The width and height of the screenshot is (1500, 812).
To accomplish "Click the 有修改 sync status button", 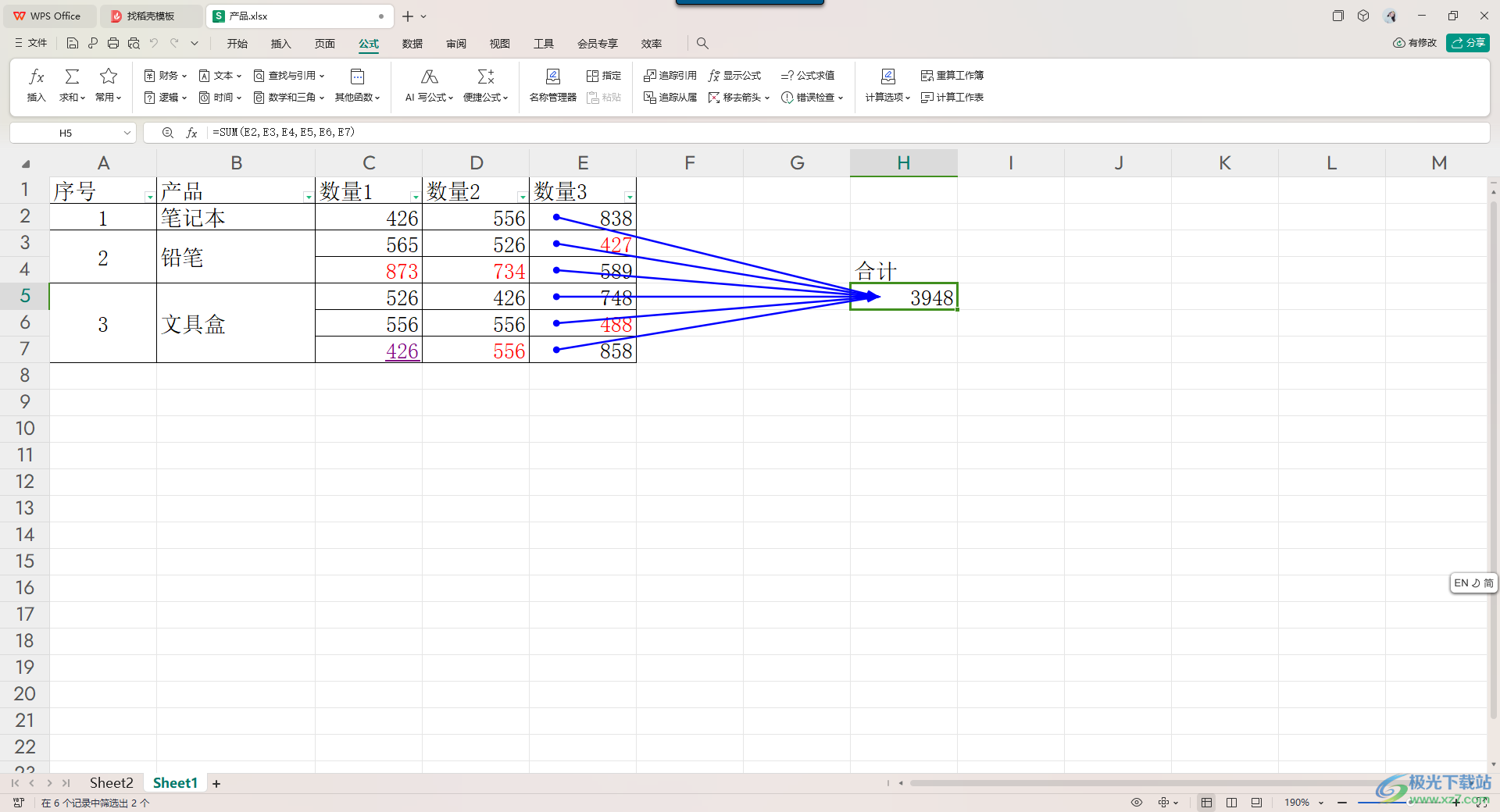I will pyautogui.click(x=1415, y=43).
